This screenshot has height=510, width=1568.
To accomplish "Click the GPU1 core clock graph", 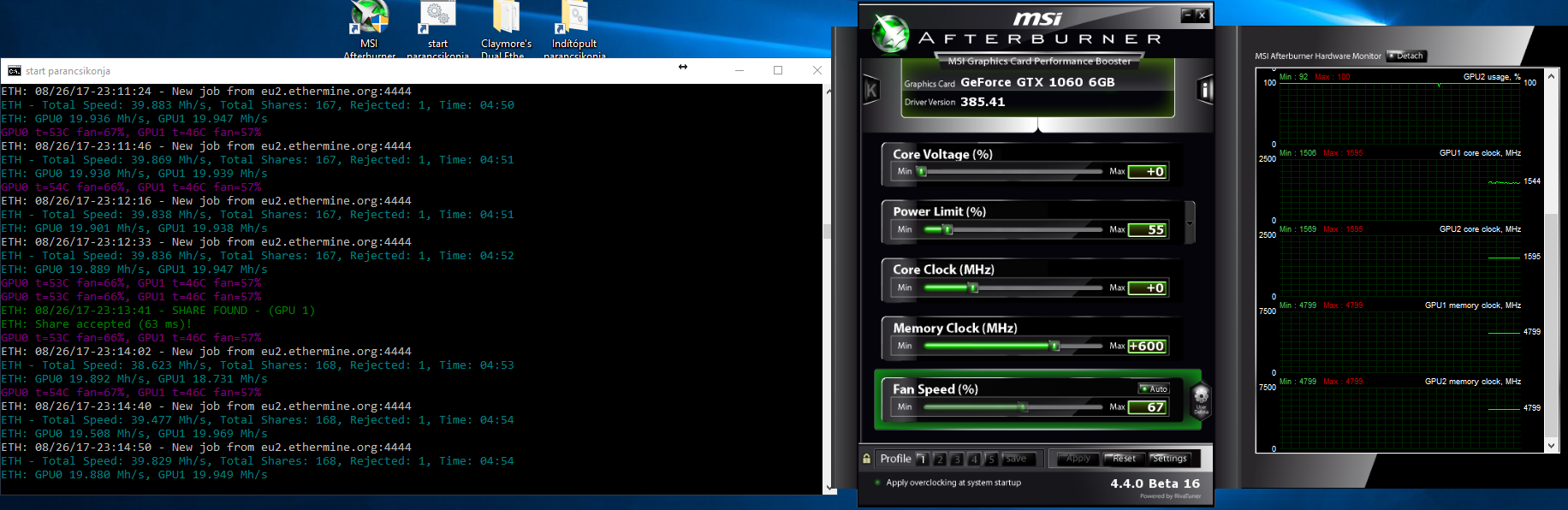I will (1399, 189).
